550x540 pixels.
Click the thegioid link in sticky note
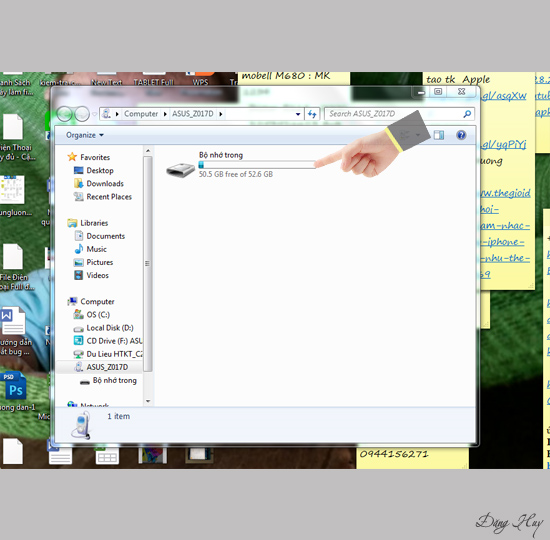point(505,193)
